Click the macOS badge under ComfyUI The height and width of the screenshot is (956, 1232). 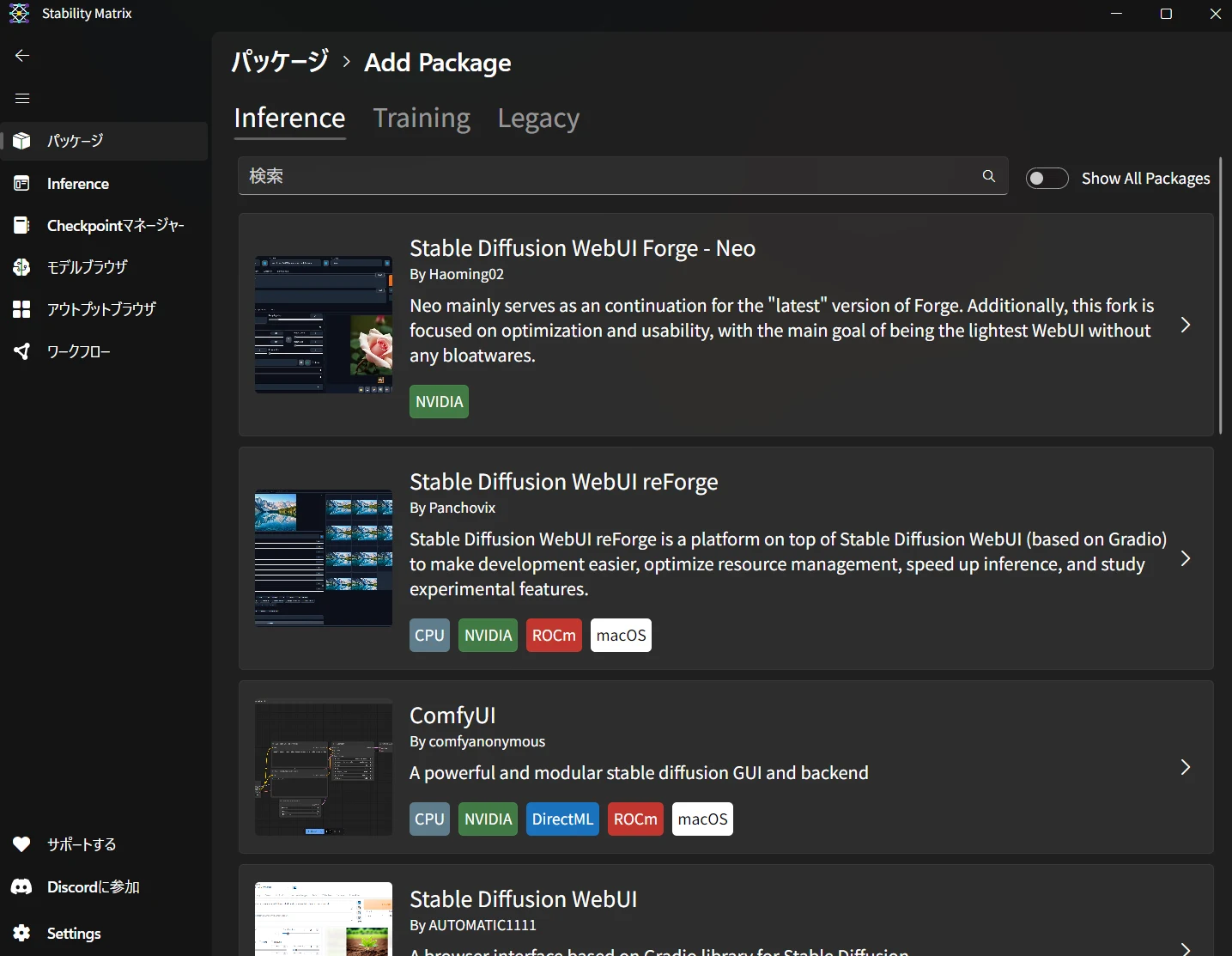coord(702,819)
